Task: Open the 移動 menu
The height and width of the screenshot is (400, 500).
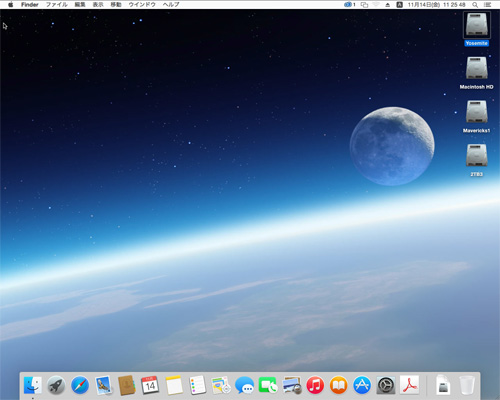Action: click(x=116, y=5)
